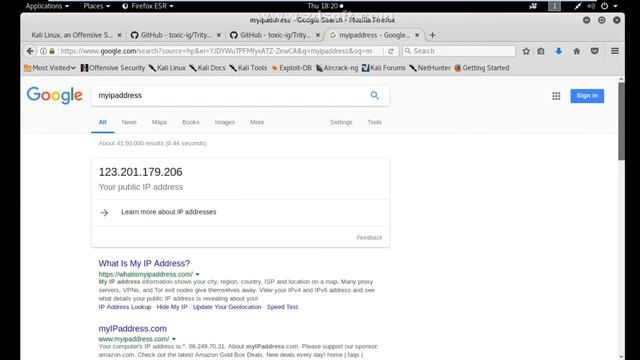The height and width of the screenshot is (360, 640).
Task: Open the Offensive Security bookmark
Action: click(113, 68)
